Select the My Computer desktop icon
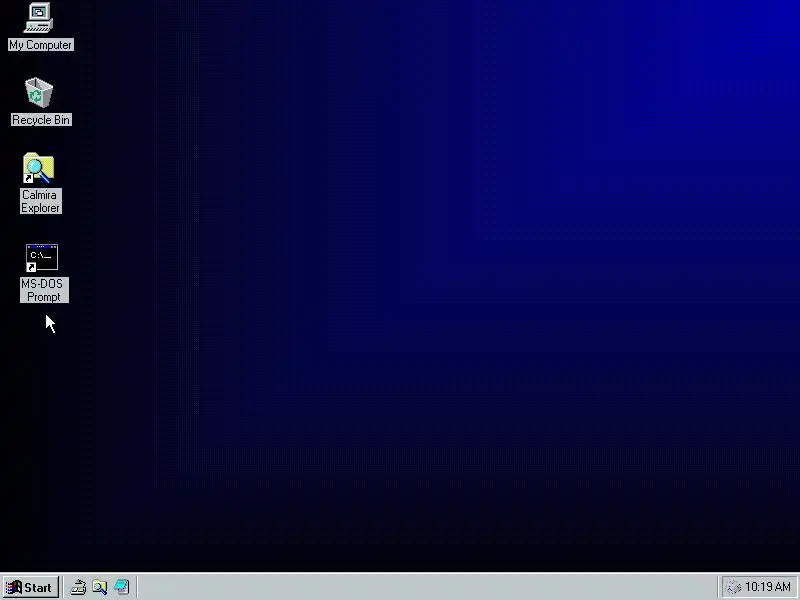 point(39,18)
